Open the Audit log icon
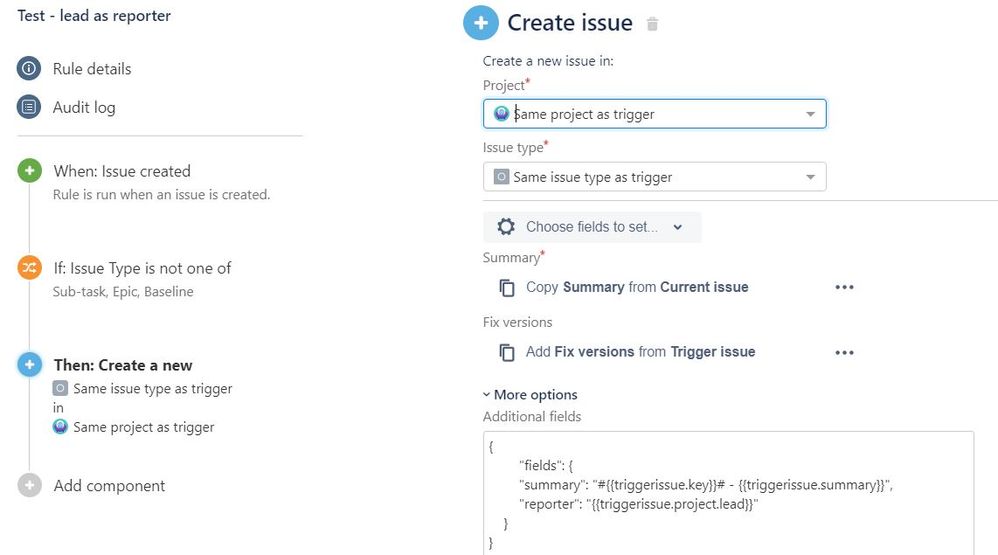998x555 pixels. (x=29, y=107)
